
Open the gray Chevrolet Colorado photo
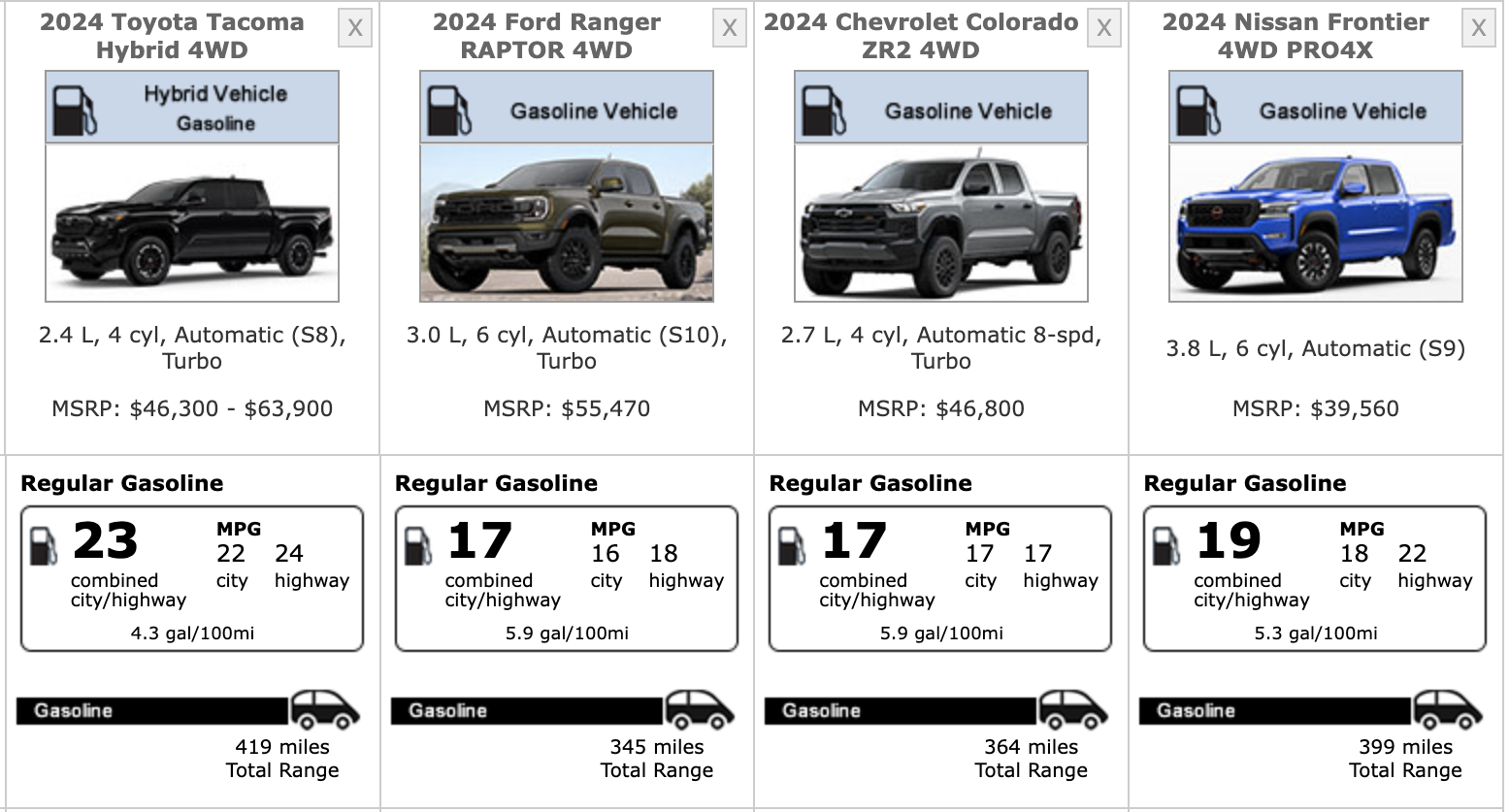(941, 223)
